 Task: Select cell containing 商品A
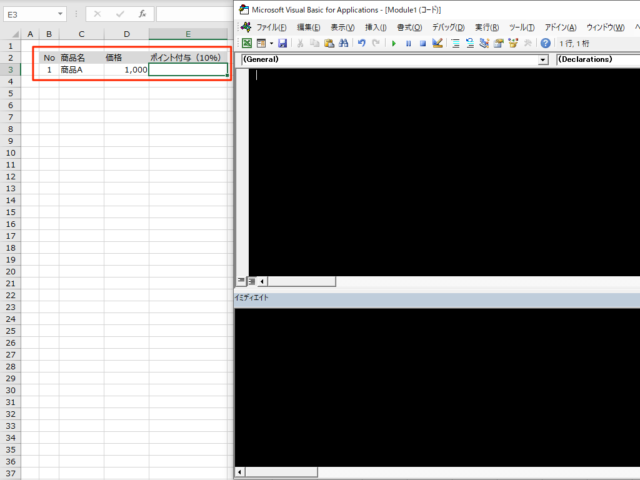(80, 70)
